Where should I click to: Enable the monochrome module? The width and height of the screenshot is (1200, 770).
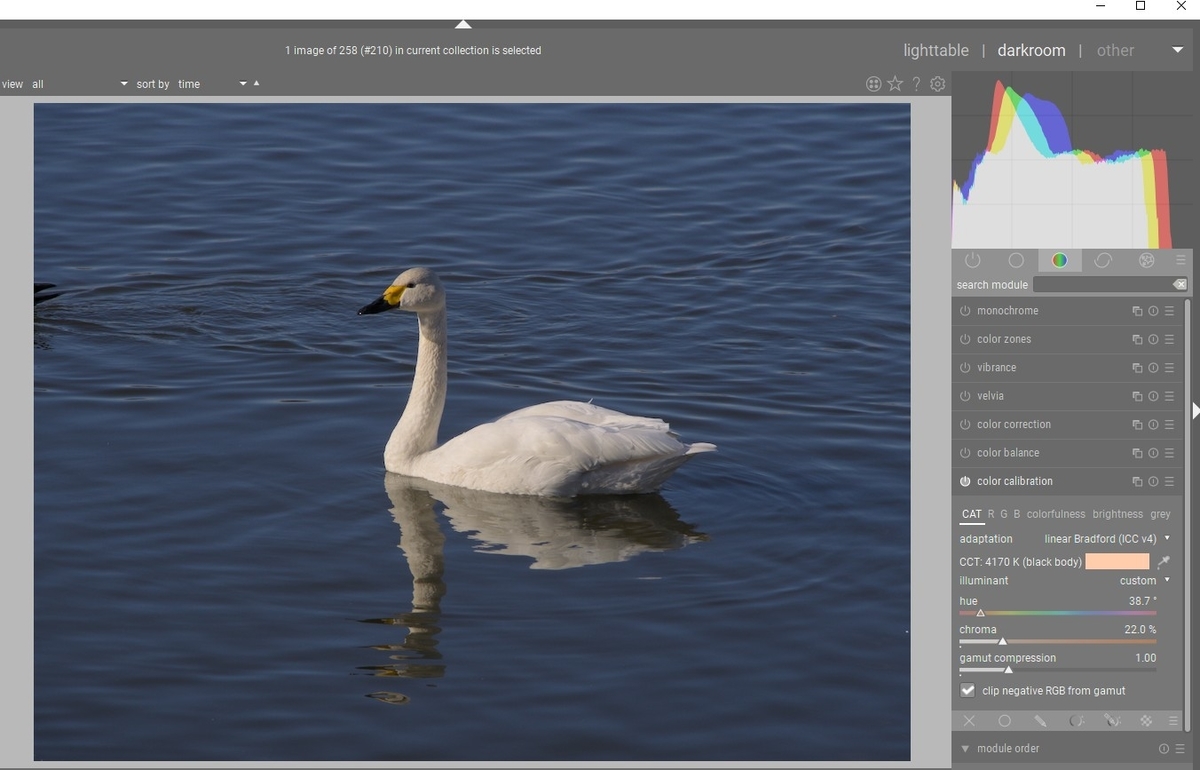[965, 311]
